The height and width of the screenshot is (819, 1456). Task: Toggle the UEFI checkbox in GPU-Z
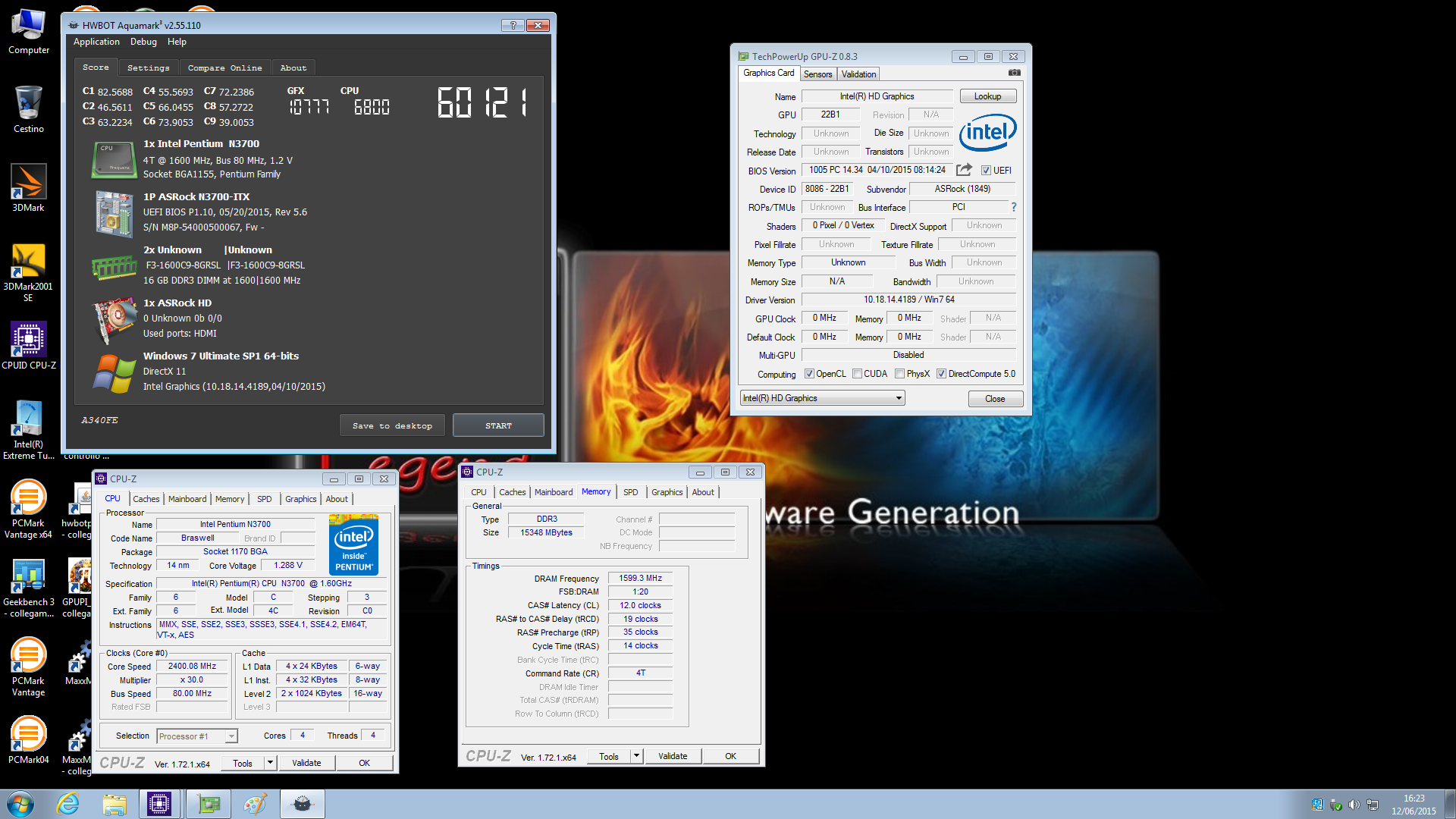[x=986, y=171]
